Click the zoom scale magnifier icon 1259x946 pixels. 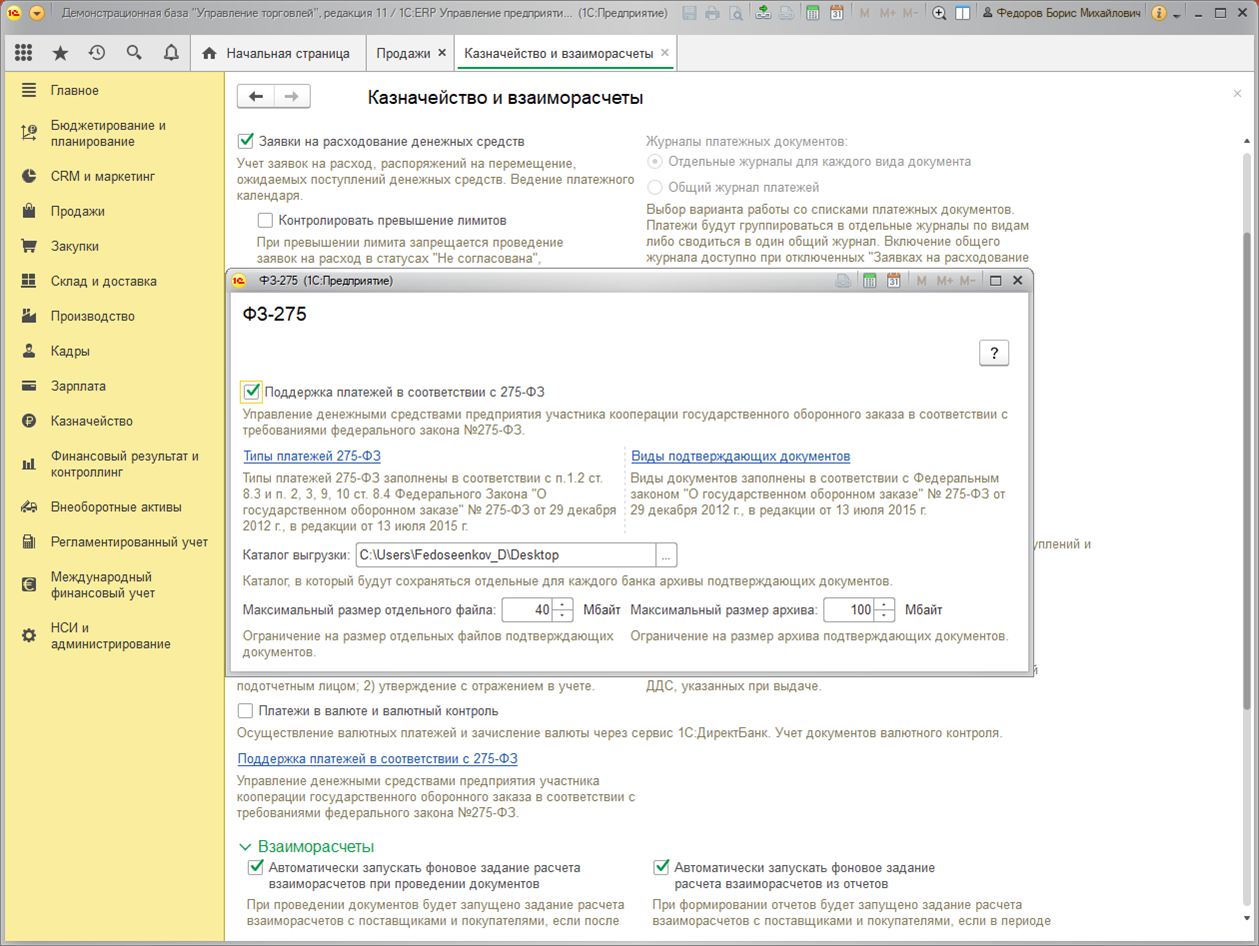(939, 13)
